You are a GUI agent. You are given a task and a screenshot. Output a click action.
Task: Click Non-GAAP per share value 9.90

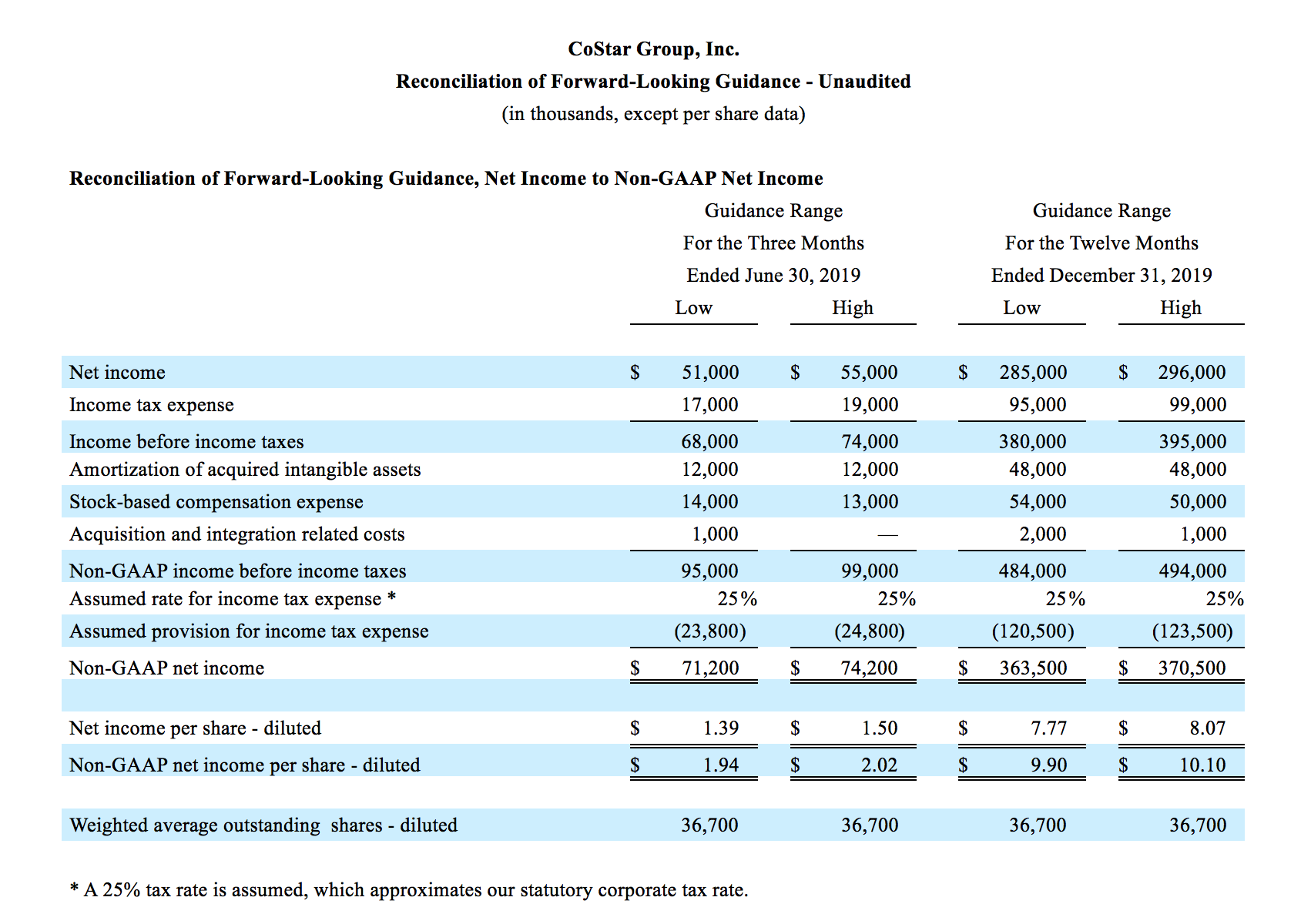[x=1049, y=765]
